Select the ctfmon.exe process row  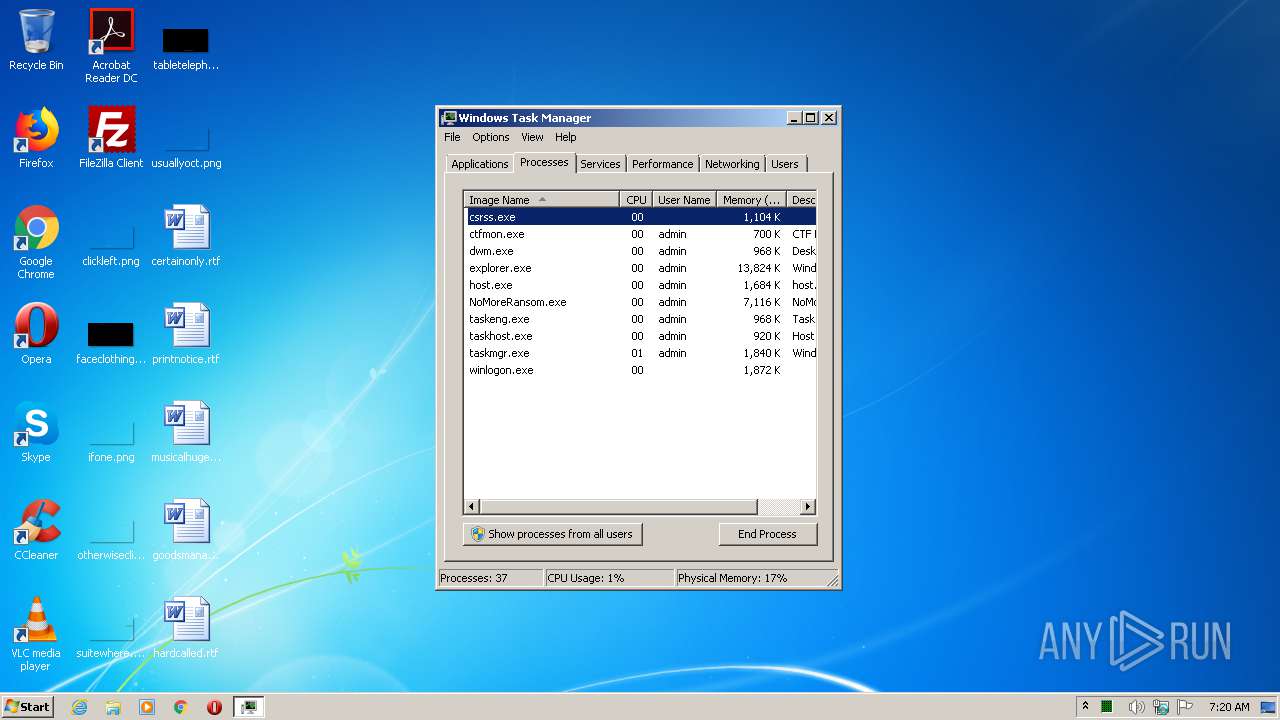[640, 234]
